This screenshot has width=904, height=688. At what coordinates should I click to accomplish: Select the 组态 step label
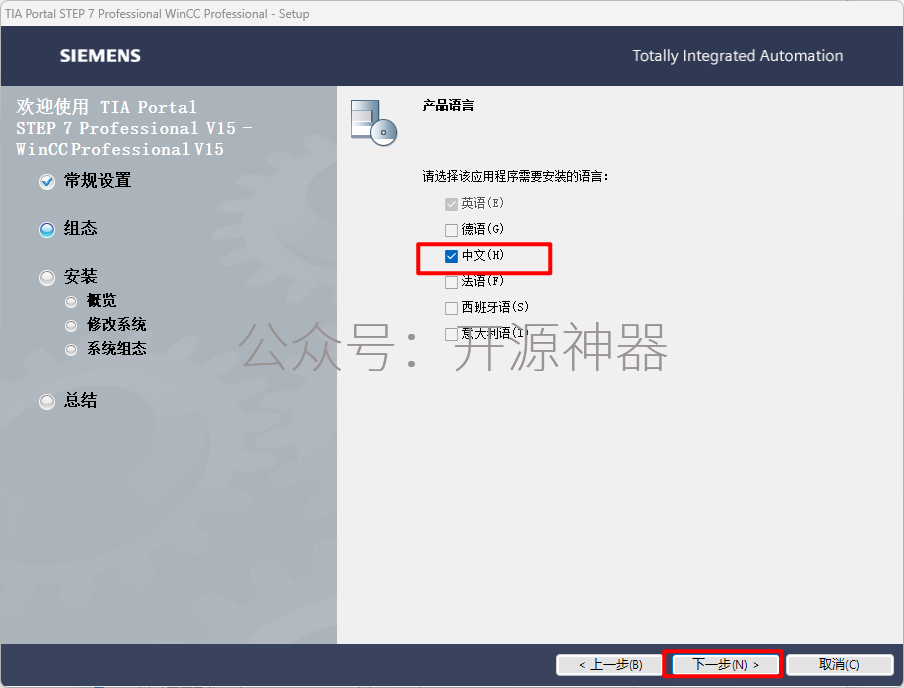(x=80, y=228)
